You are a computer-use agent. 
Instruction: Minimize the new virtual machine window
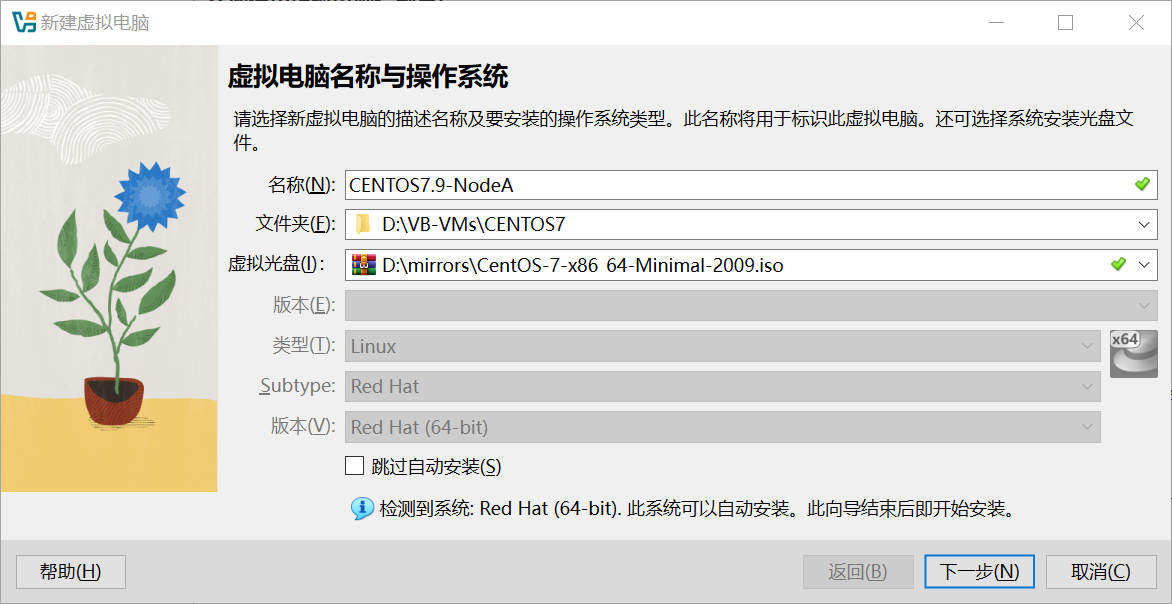994,23
